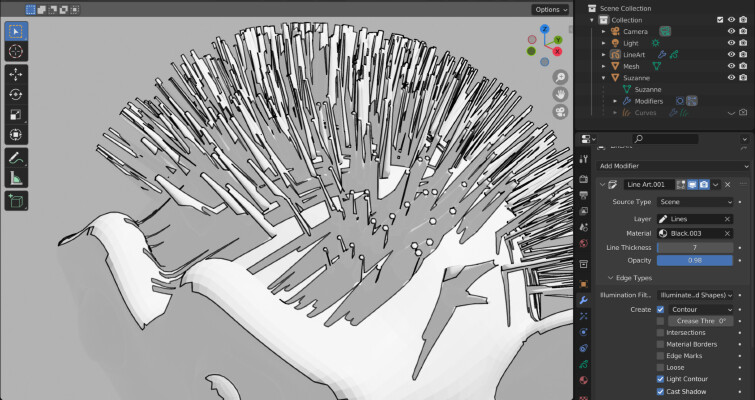Hide the LineArt object in viewport
Screen dimensions: 755x400
731,54
